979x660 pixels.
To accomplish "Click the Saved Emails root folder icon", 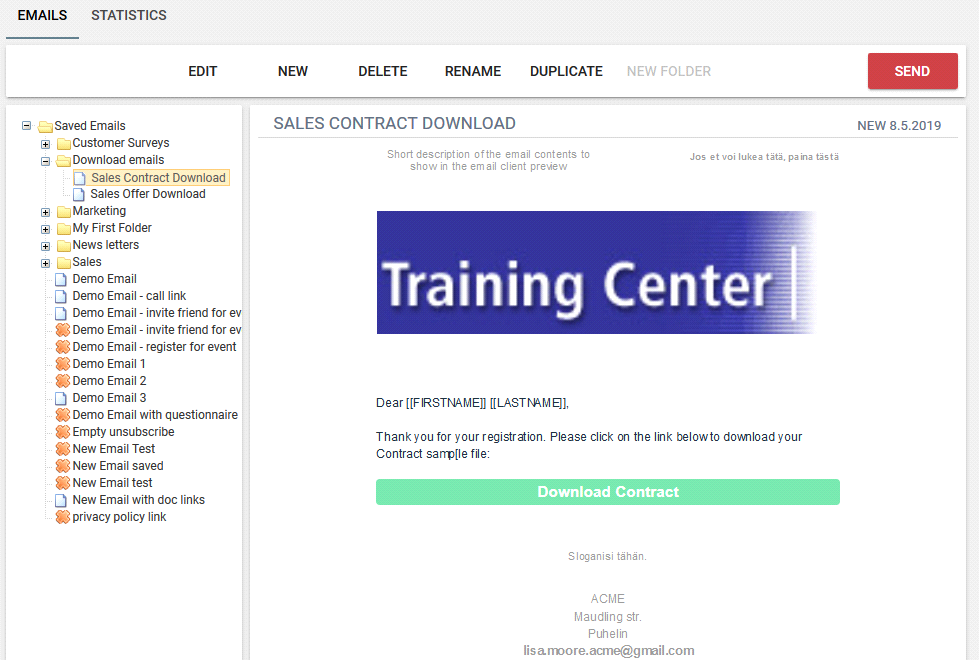I will pos(45,127).
